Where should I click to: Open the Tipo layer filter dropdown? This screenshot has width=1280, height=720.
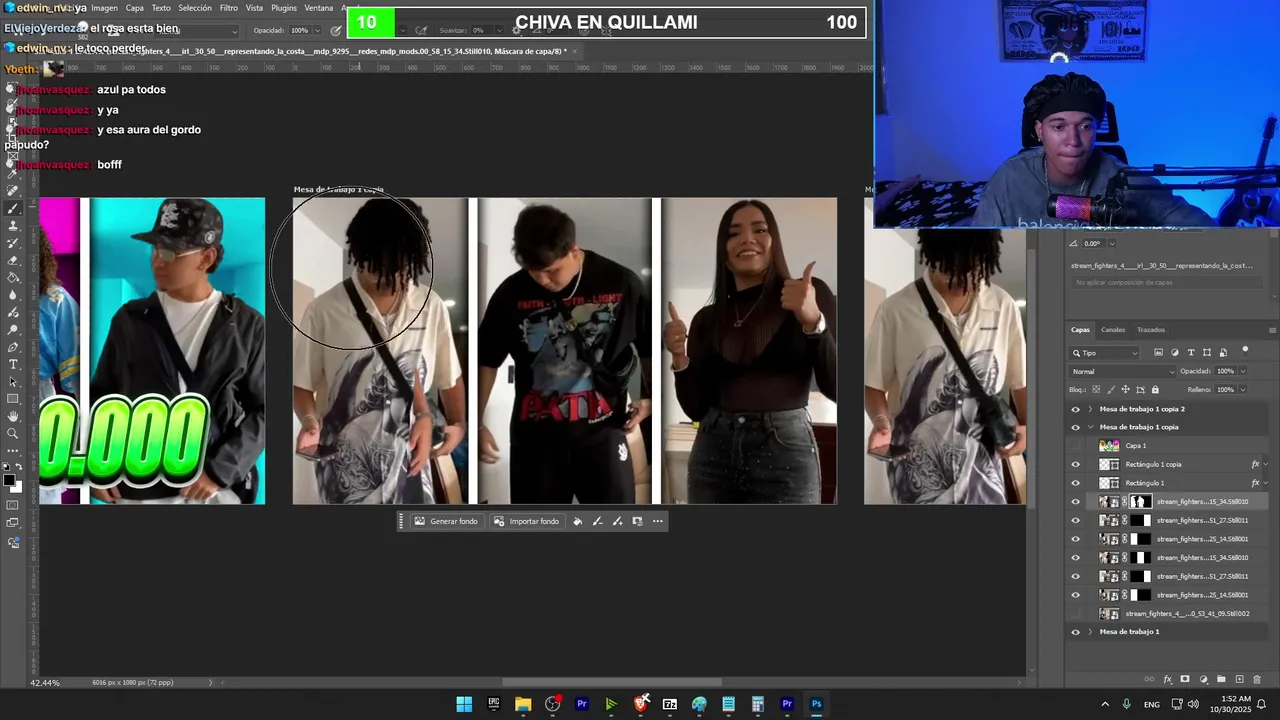(x=1105, y=353)
